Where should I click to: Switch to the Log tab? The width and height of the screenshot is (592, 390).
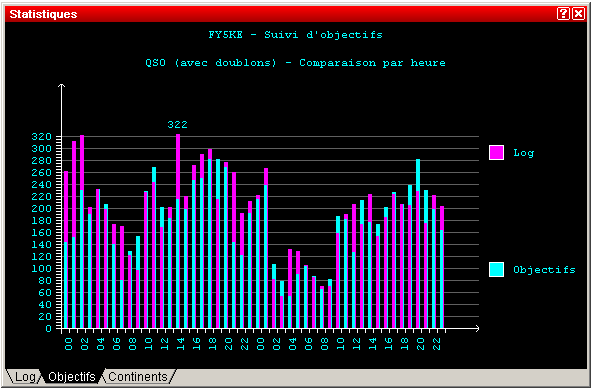coord(24,377)
